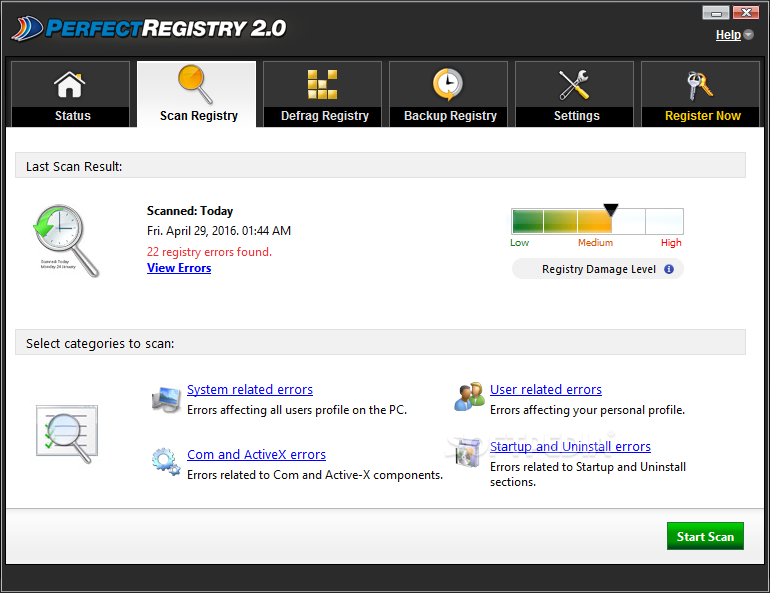The width and height of the screenshot is (770, 593).
Task: Click 'Errors related to Com and Active-X components.'
Action: click(x=315, y=475)
